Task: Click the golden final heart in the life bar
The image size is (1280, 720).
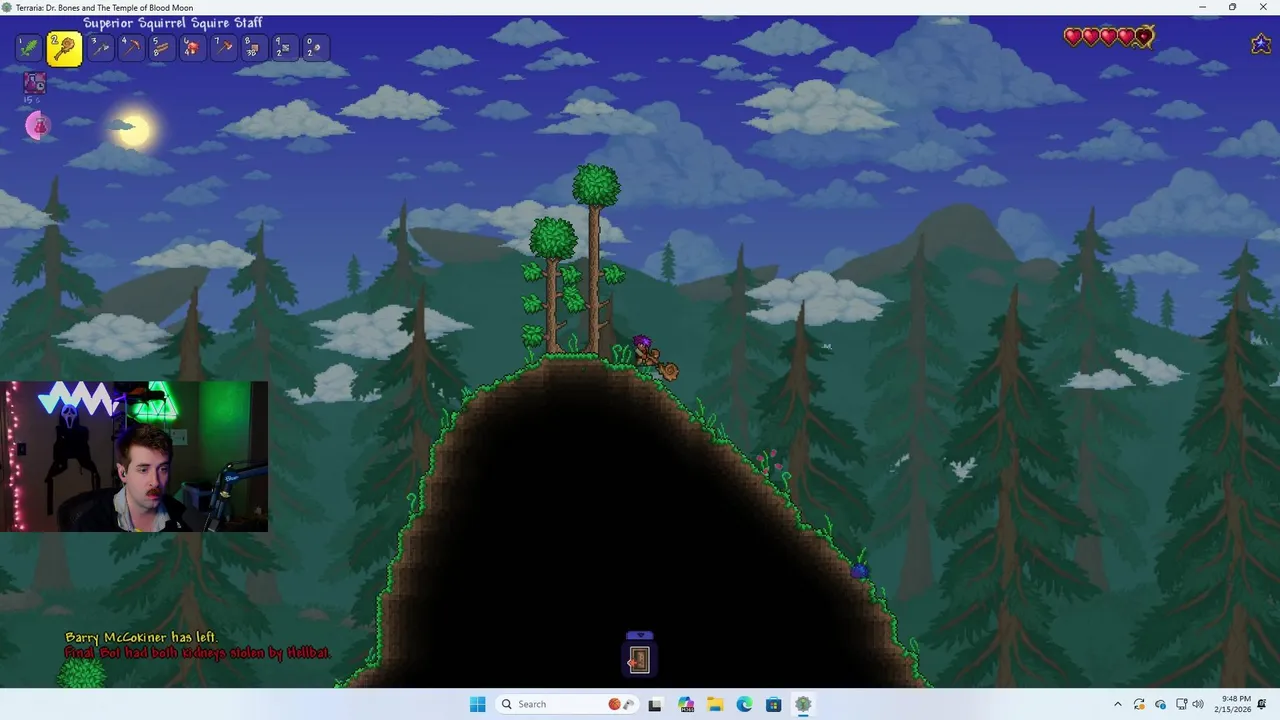Action: pyautogui.click(x=1145, y=37)
